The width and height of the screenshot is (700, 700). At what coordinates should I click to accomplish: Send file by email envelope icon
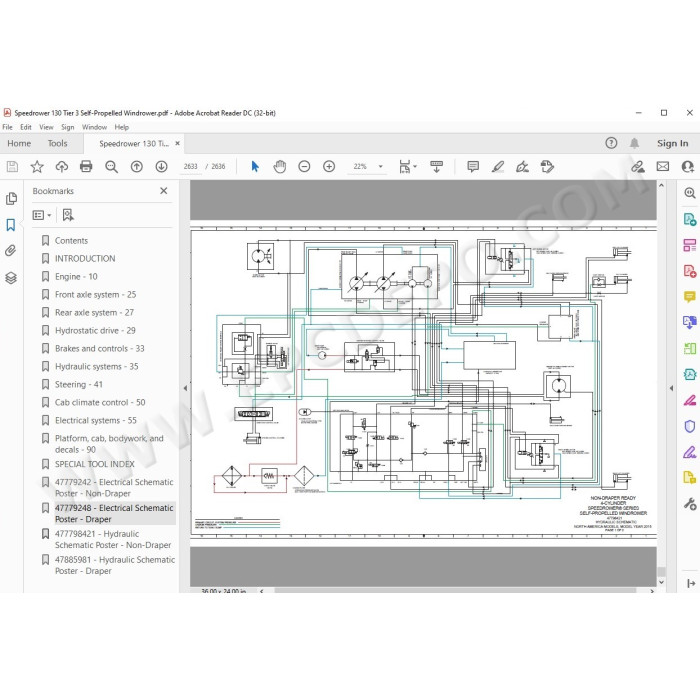663,167
